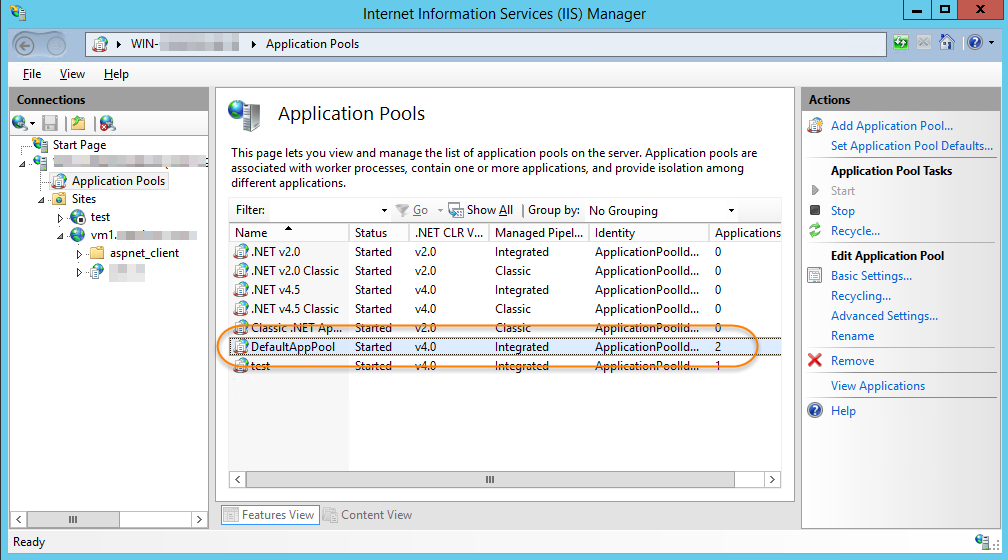The image size is (1008, 560).
Task: Open the Filter dropdown arrow
Action: pyautogui.click(x=384, y=211)
